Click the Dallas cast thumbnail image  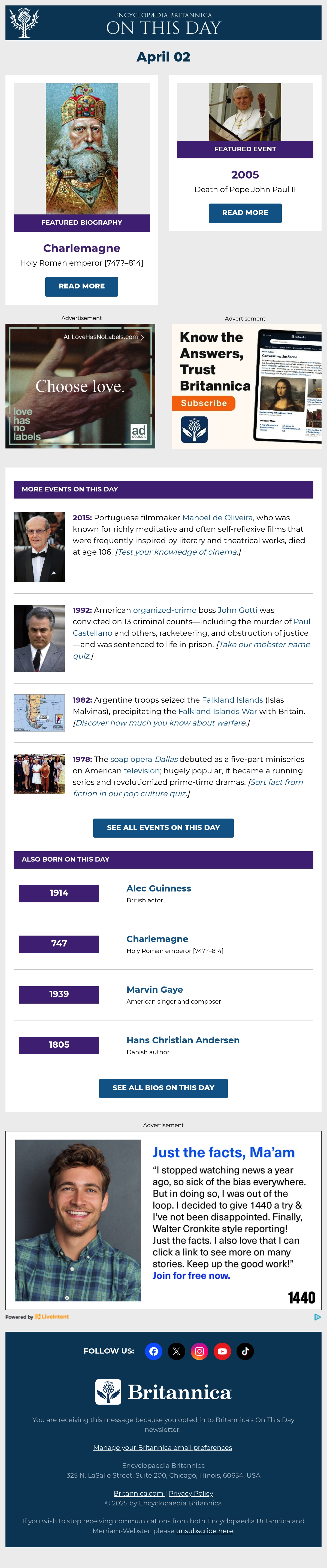pyautogui.click(x=39, y=774)
